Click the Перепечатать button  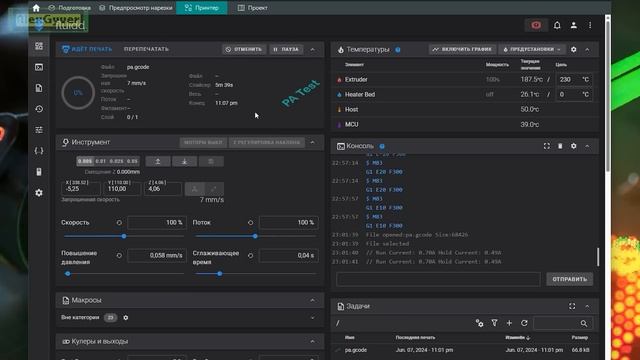[x=146, y=49]
